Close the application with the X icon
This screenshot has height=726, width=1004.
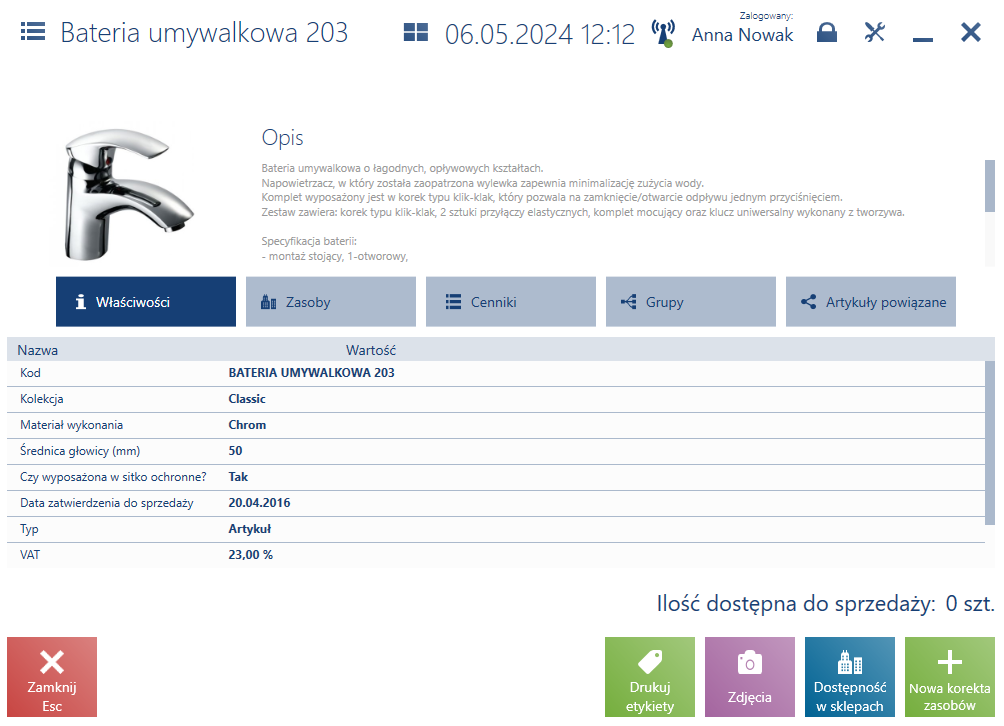pos(971,32)
